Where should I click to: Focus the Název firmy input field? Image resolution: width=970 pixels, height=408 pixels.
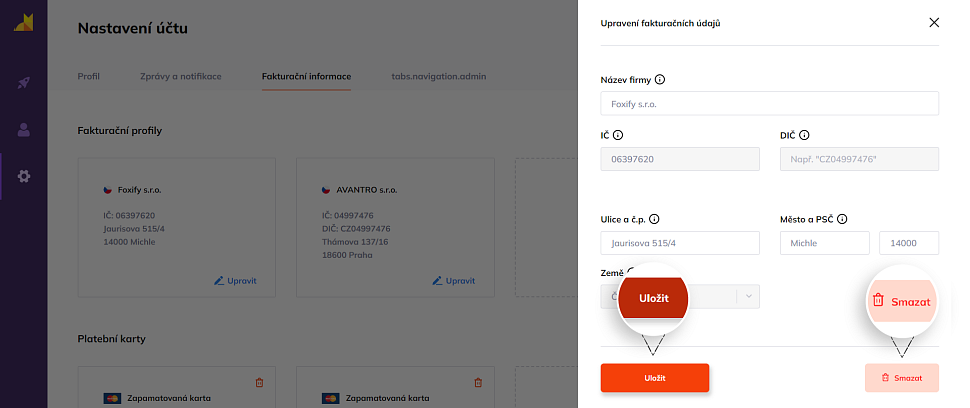point(768,104)
